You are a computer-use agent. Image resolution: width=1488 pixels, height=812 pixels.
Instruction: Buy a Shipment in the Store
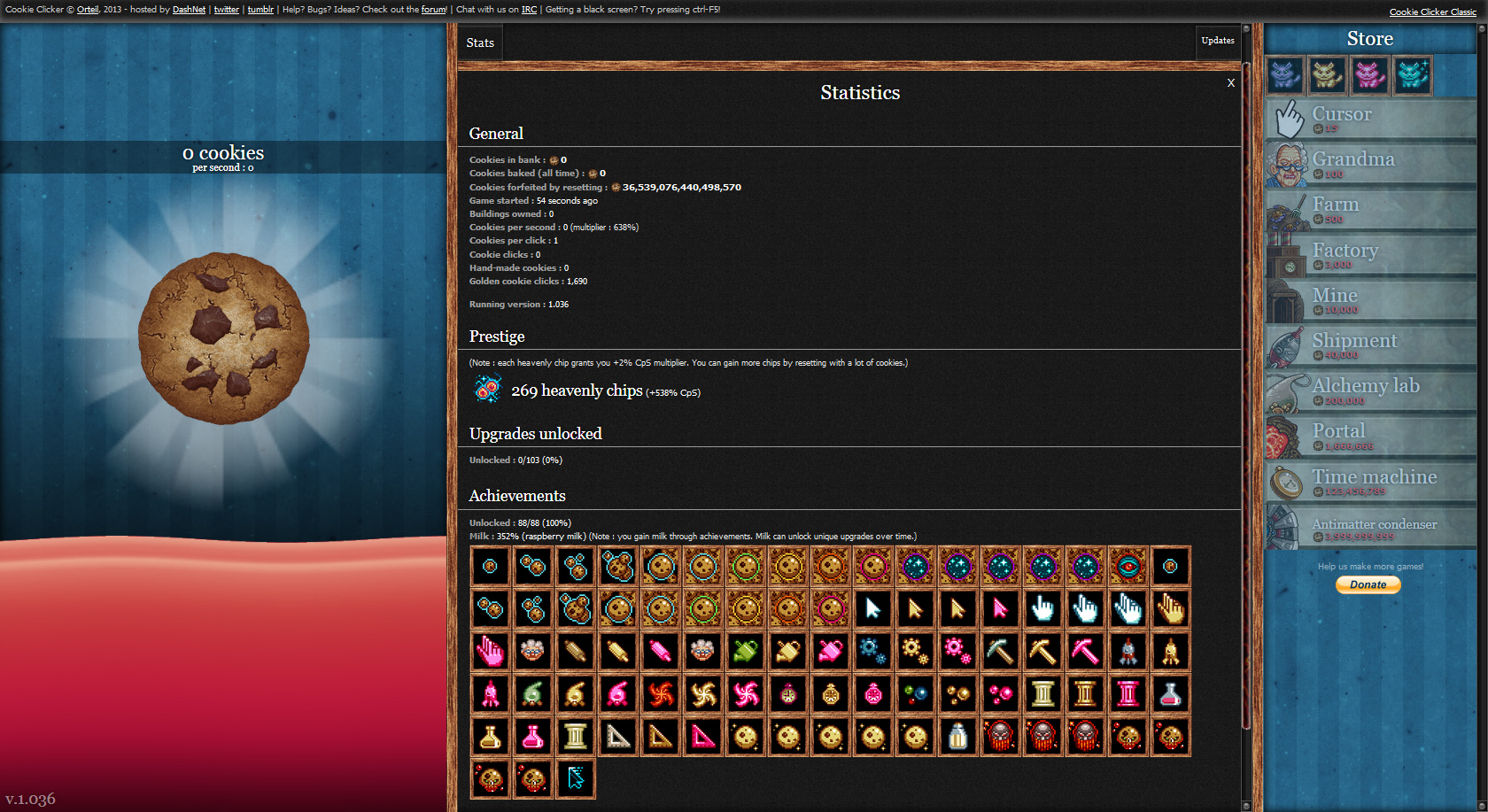tap(1371, 346)
